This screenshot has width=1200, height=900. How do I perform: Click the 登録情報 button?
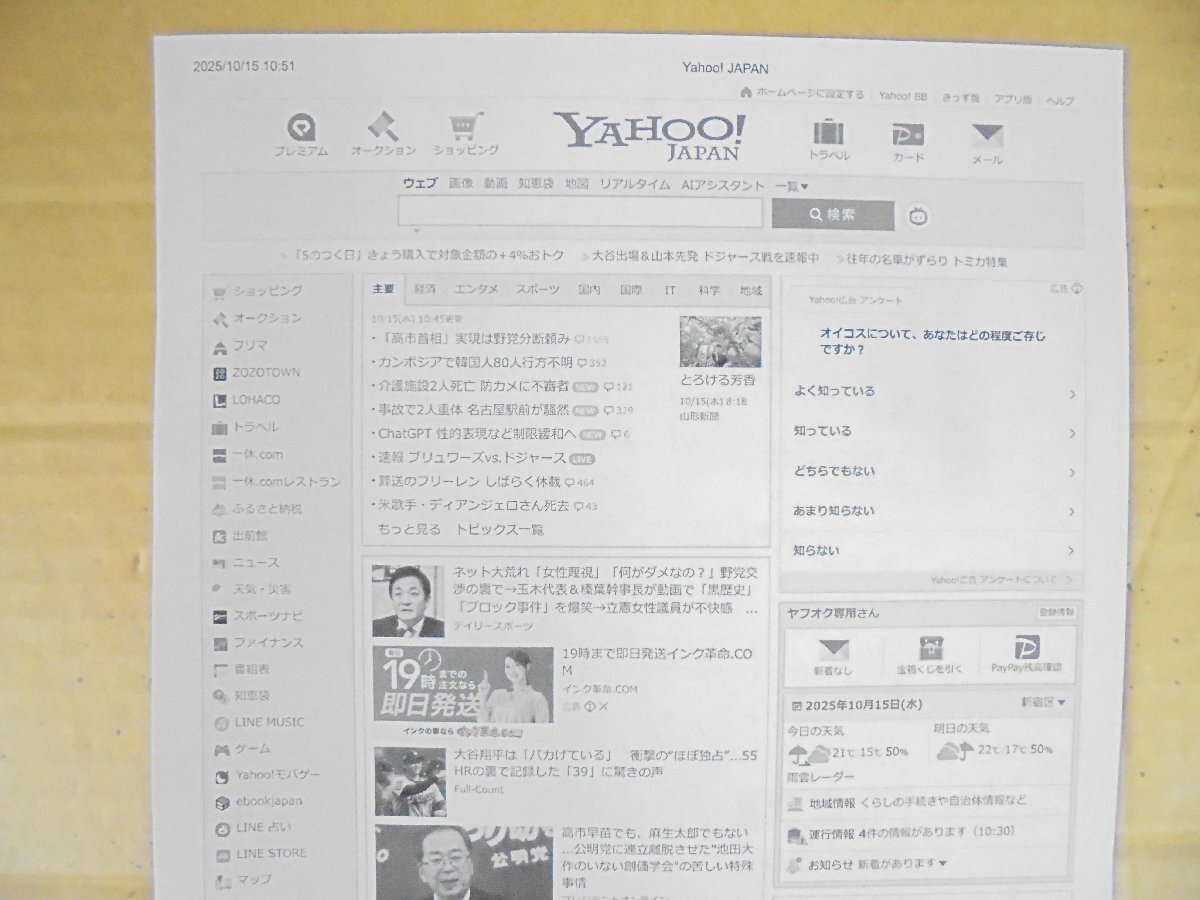pyautogui.click(x=1056, y=612)
